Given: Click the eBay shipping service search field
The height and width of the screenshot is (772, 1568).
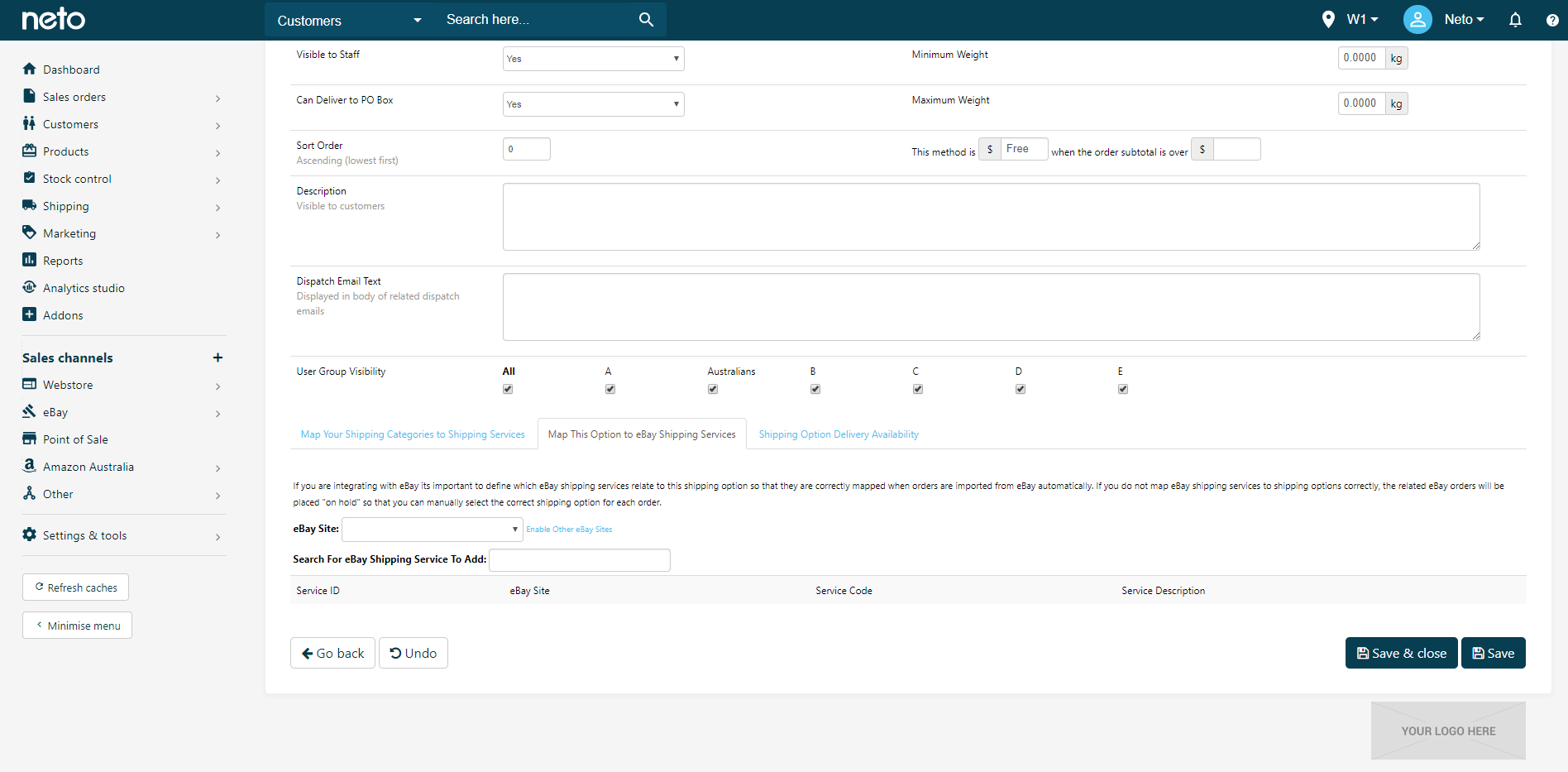Looking at the screenshot, I should (579, 560).
